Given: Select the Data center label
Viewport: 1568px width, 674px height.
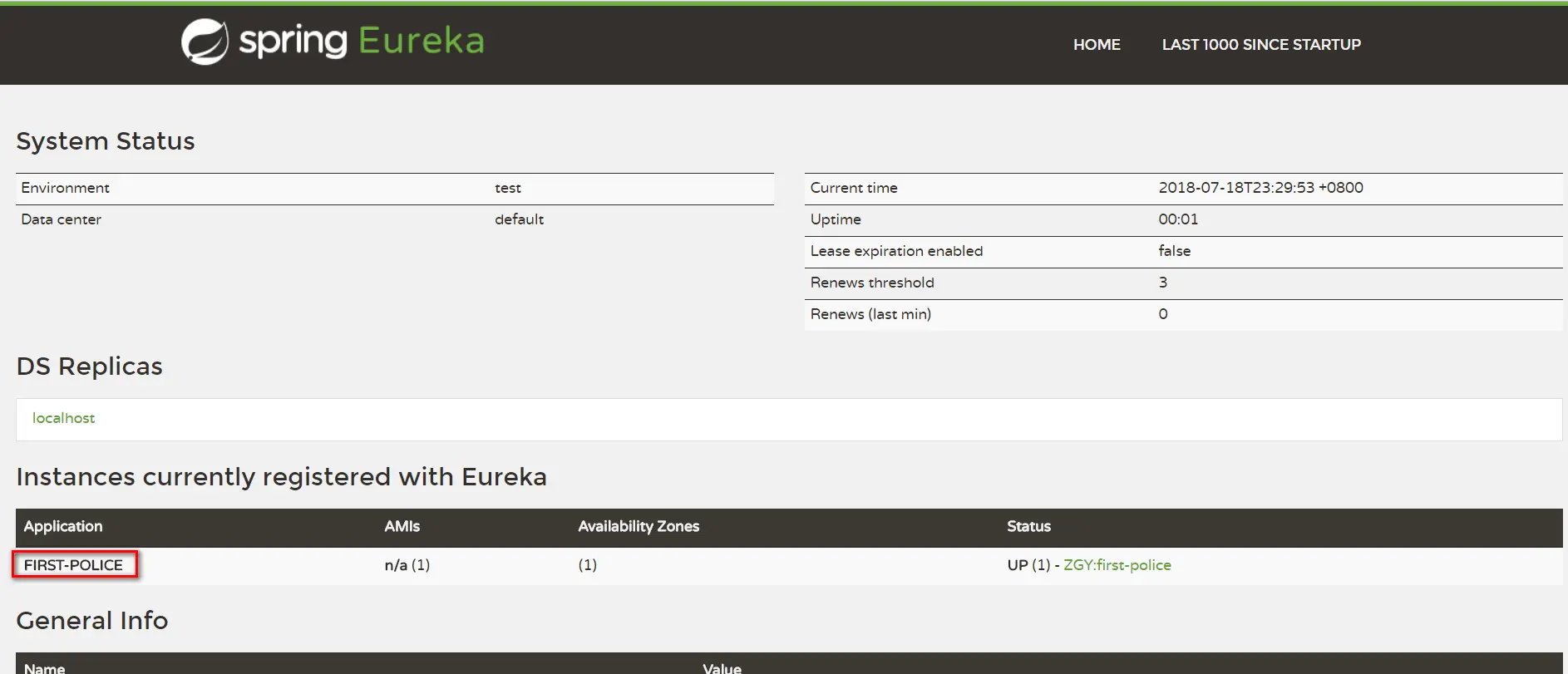Looking at the screenshot, I should [x=61, y=219].
